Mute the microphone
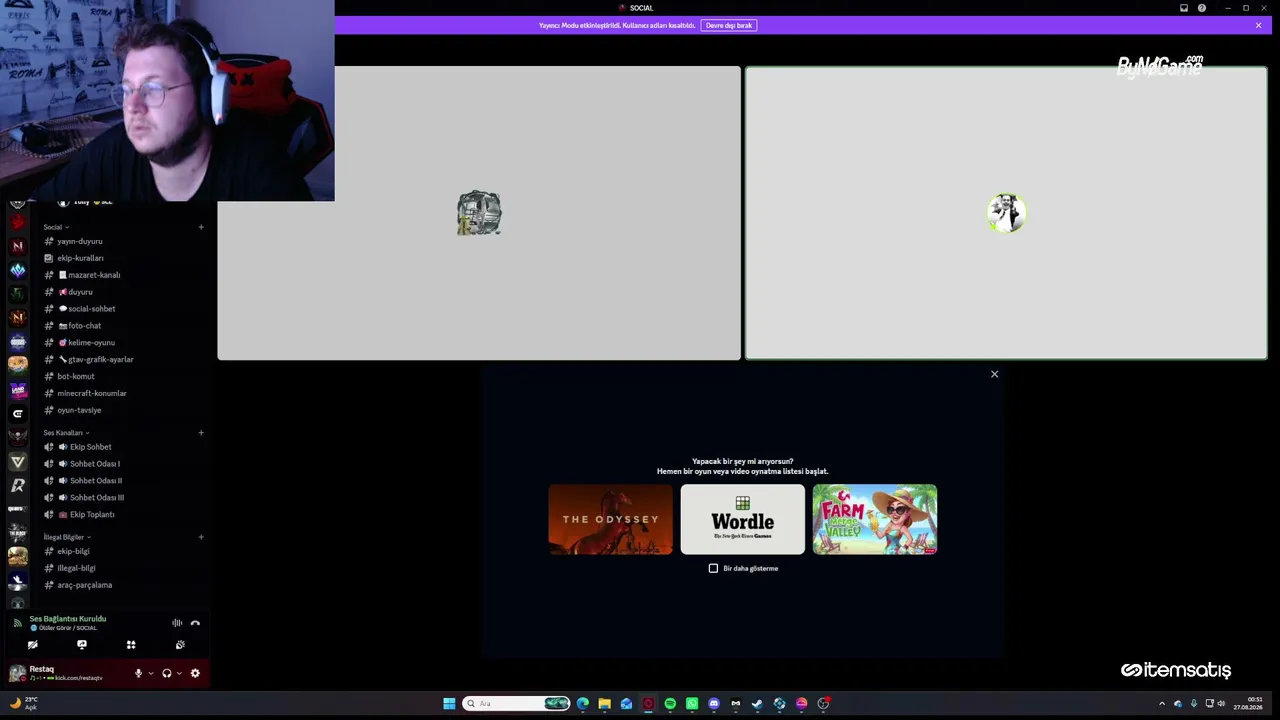Image resolution: width=1280 pixels, height=720 pixels. click(139, 673)
